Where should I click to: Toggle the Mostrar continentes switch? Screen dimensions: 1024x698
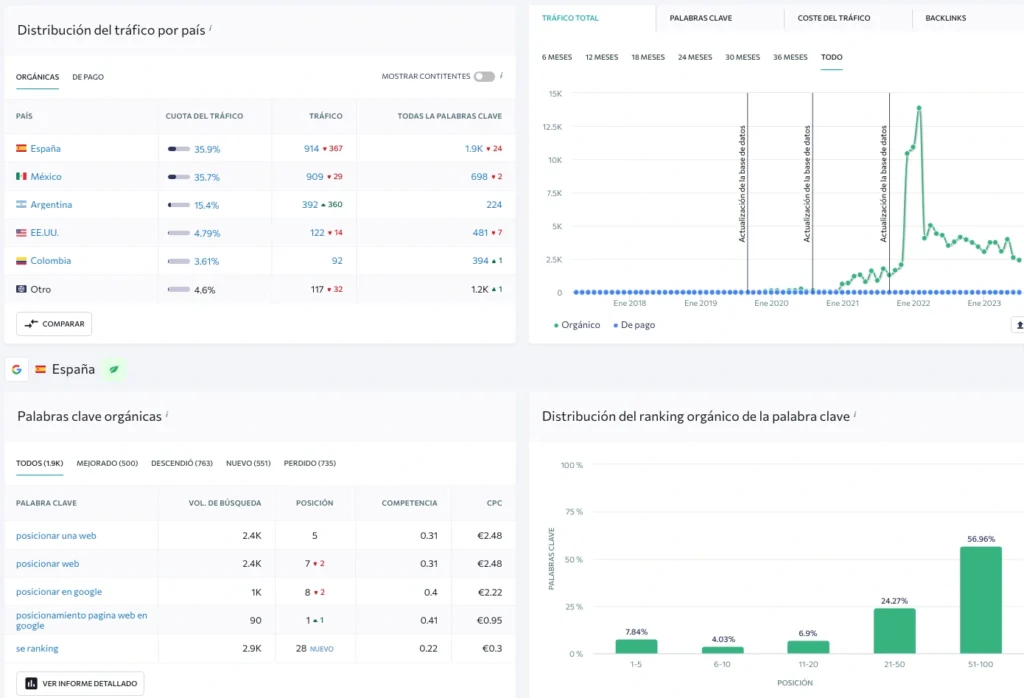tap(484, 76)
